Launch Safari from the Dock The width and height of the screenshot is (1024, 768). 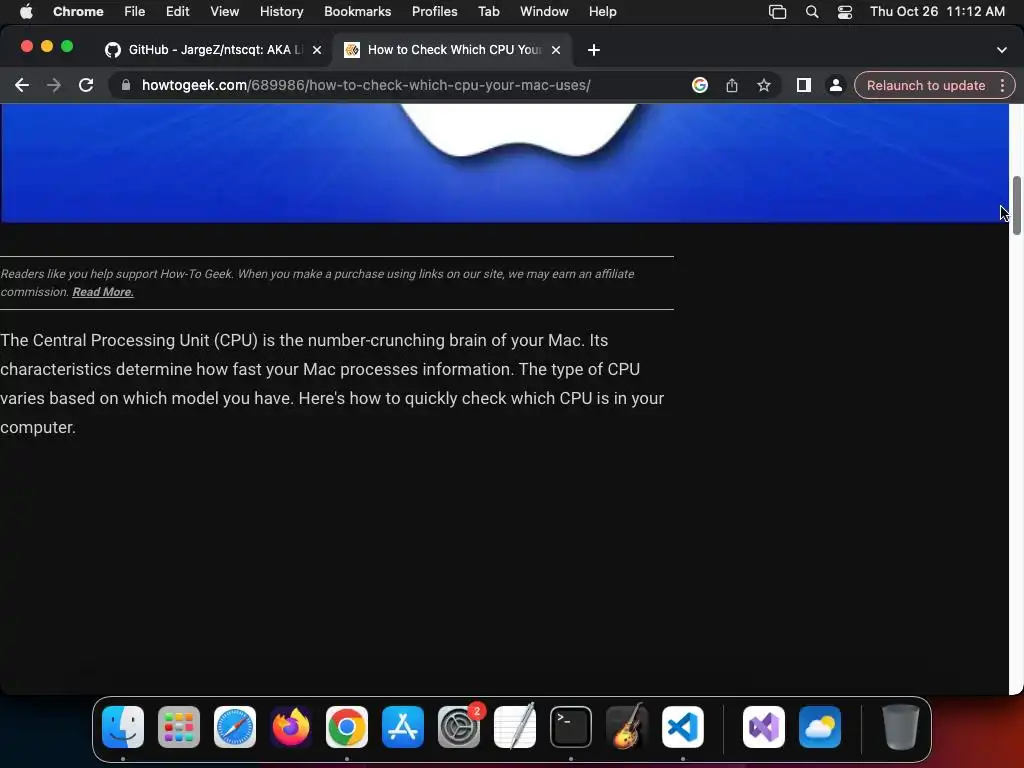pyautogui.click(x=234, y=727)
